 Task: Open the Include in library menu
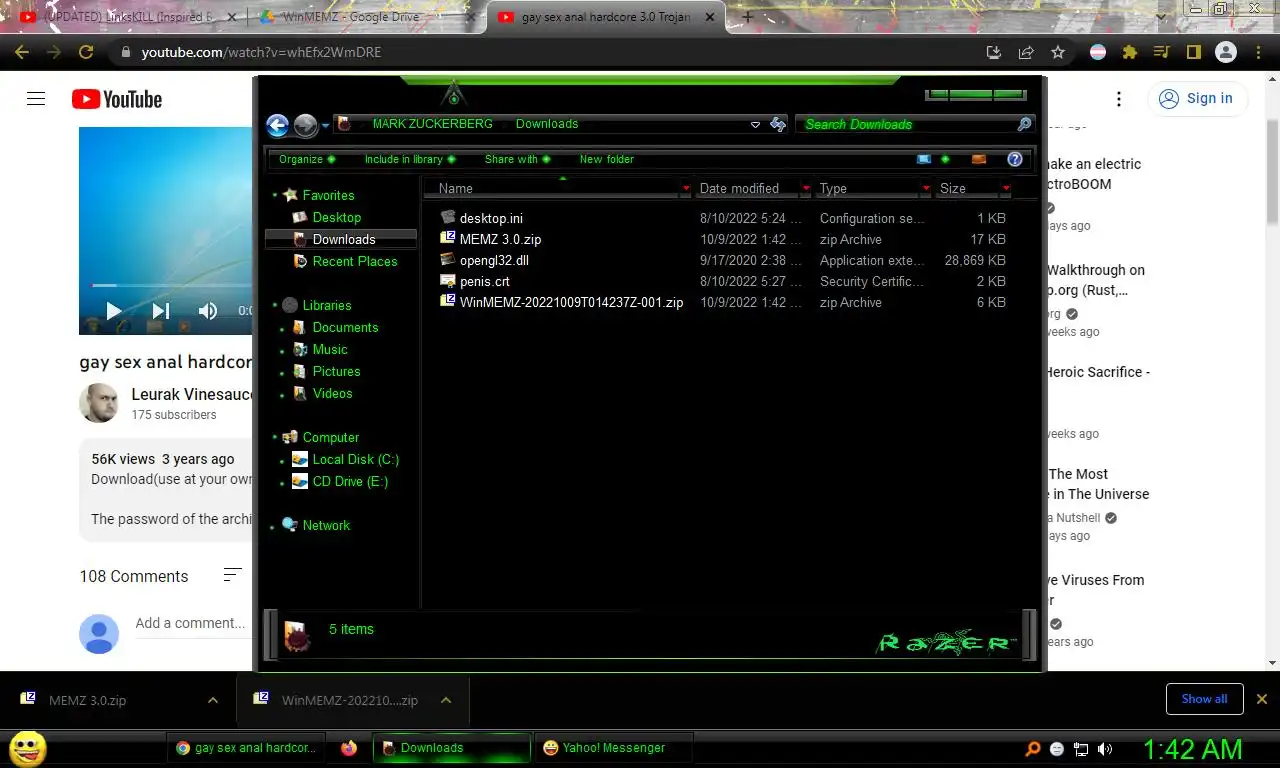tap(410, 159)
